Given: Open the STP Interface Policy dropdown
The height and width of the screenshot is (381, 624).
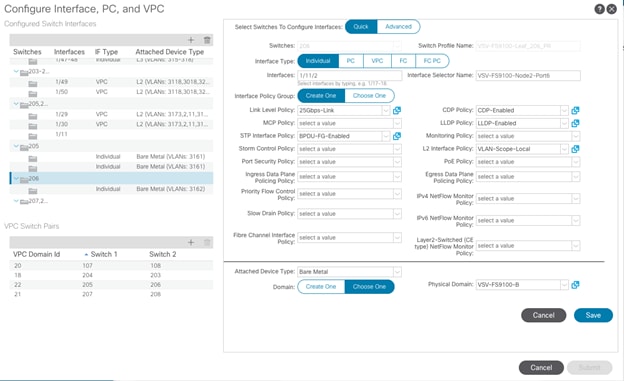Looking at the screenshot, I should 386,136.
